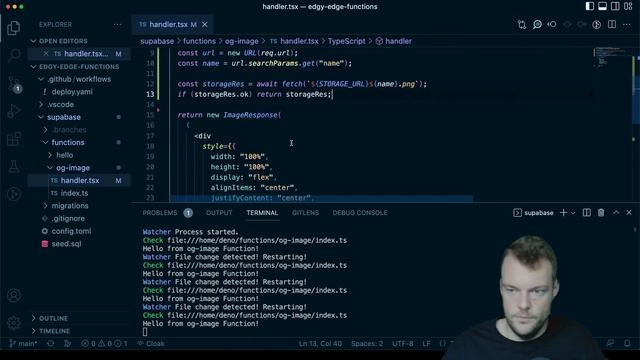The height and width of the screenshot is (360, 640).
Task: Click synchronize changes status bar icon
Action: pos(51,344)
